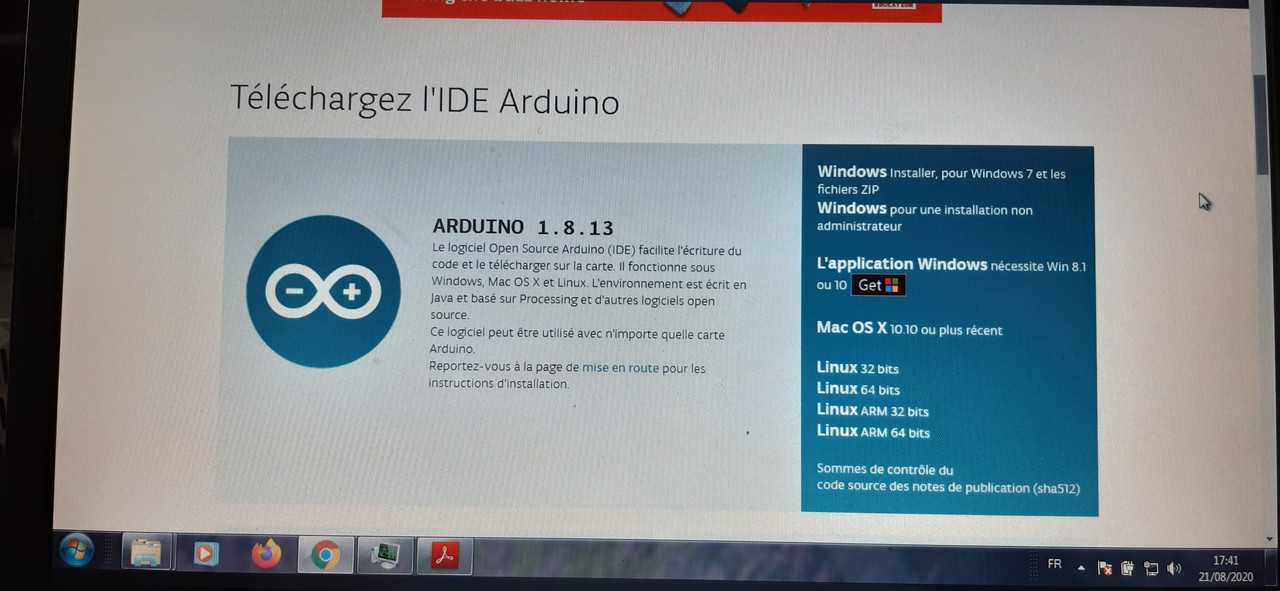Download the Windows Installer for Windows 7

click(x=941, y=172)
